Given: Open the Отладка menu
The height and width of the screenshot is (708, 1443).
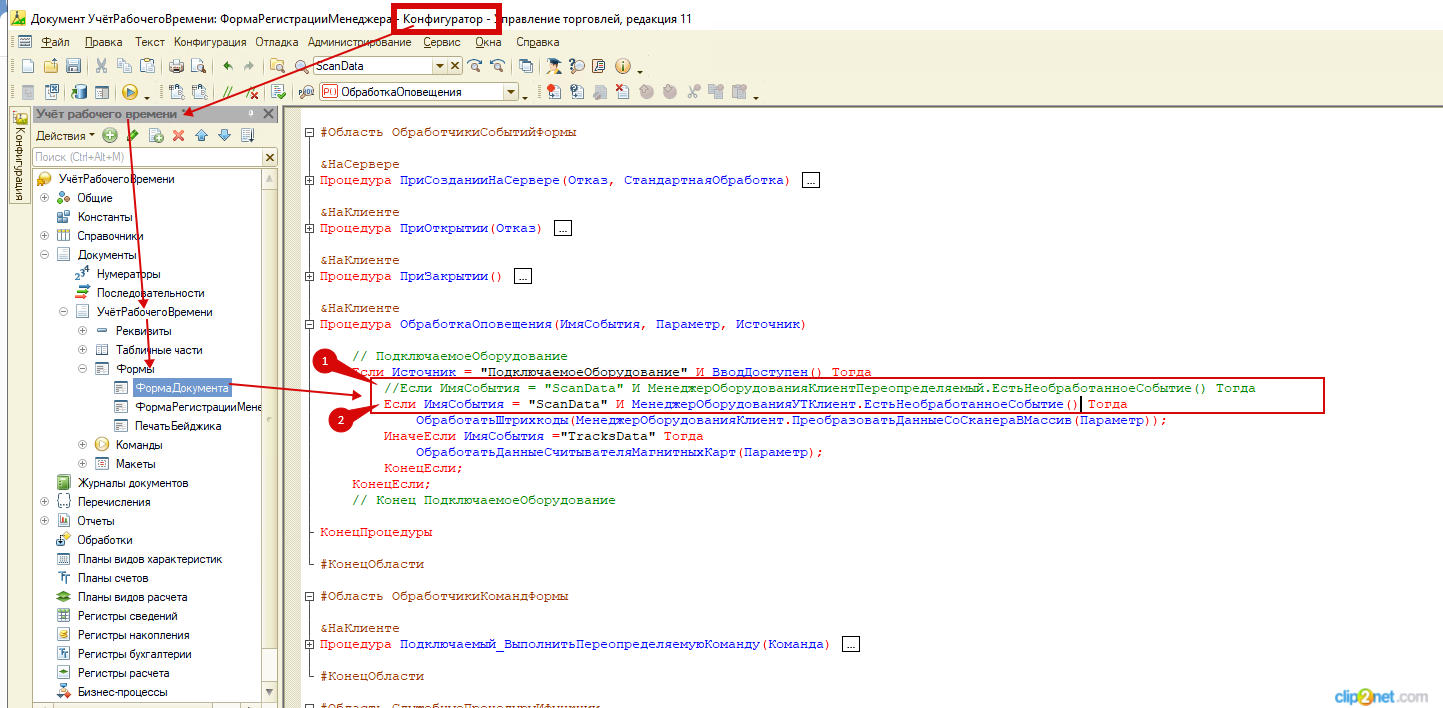Looking at the screenshot, I should pyautogui.click(x=277, y=43).
